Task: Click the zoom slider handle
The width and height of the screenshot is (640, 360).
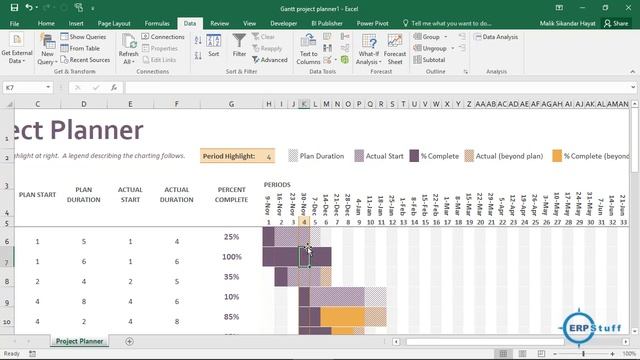Action: pyautogui.click(x=583, y=353)
